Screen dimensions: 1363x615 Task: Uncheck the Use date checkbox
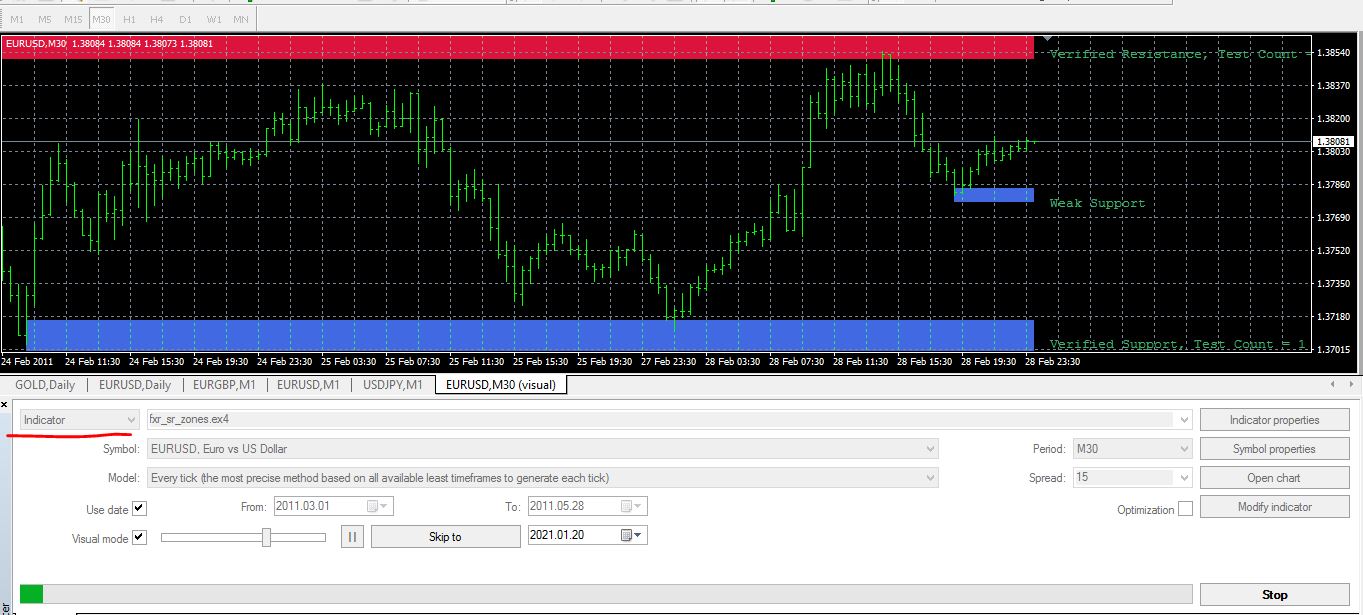(x=139, y=509)
